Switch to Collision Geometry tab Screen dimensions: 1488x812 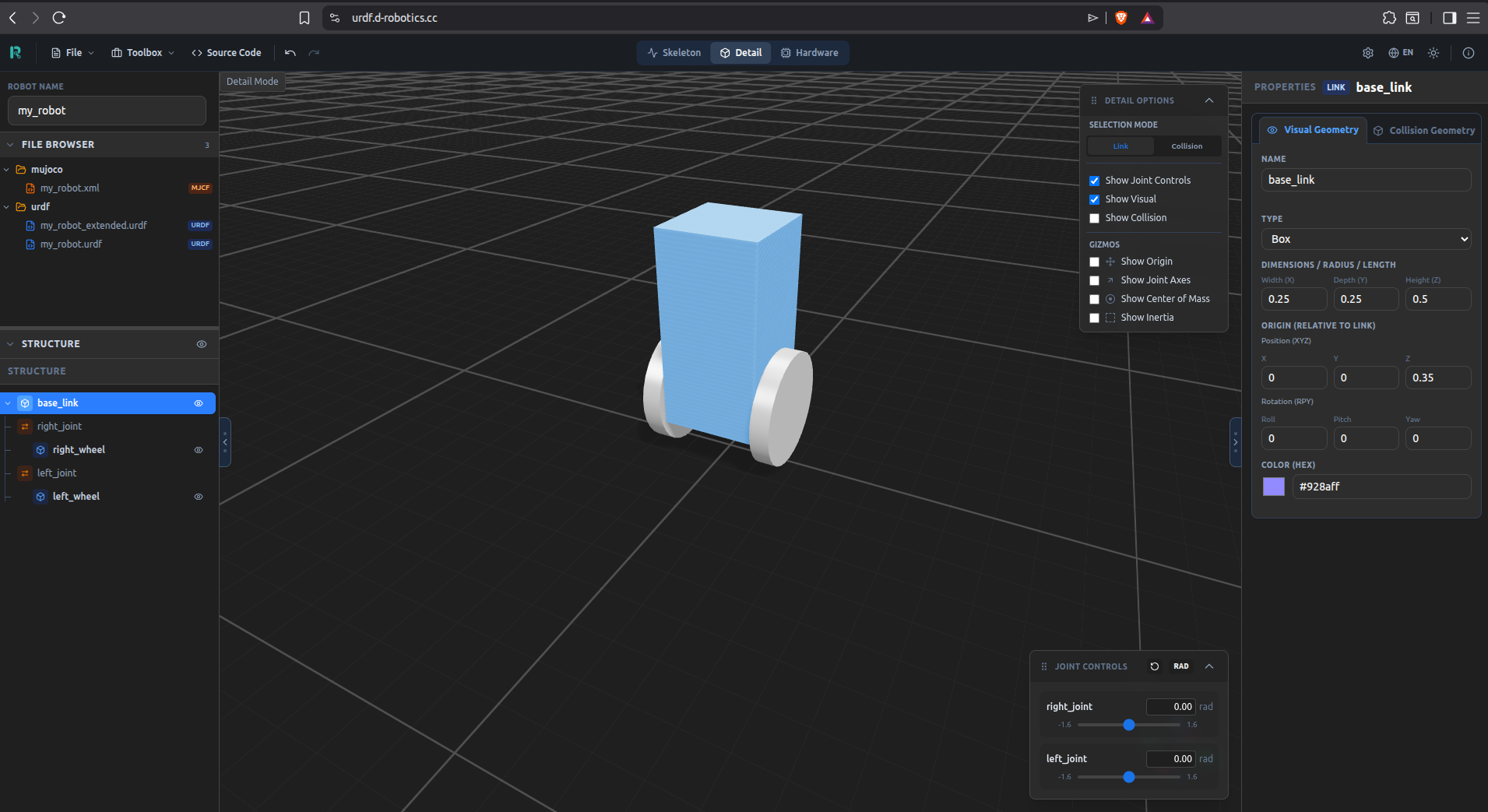[1423, 131]
